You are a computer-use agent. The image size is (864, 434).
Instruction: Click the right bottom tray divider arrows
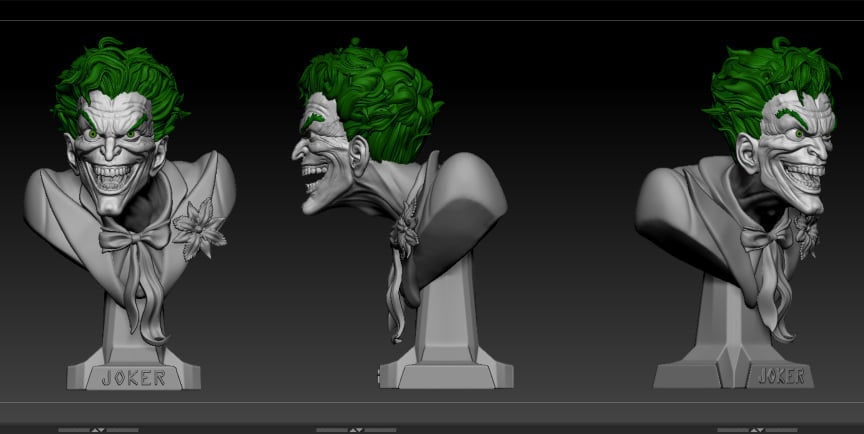757,430
